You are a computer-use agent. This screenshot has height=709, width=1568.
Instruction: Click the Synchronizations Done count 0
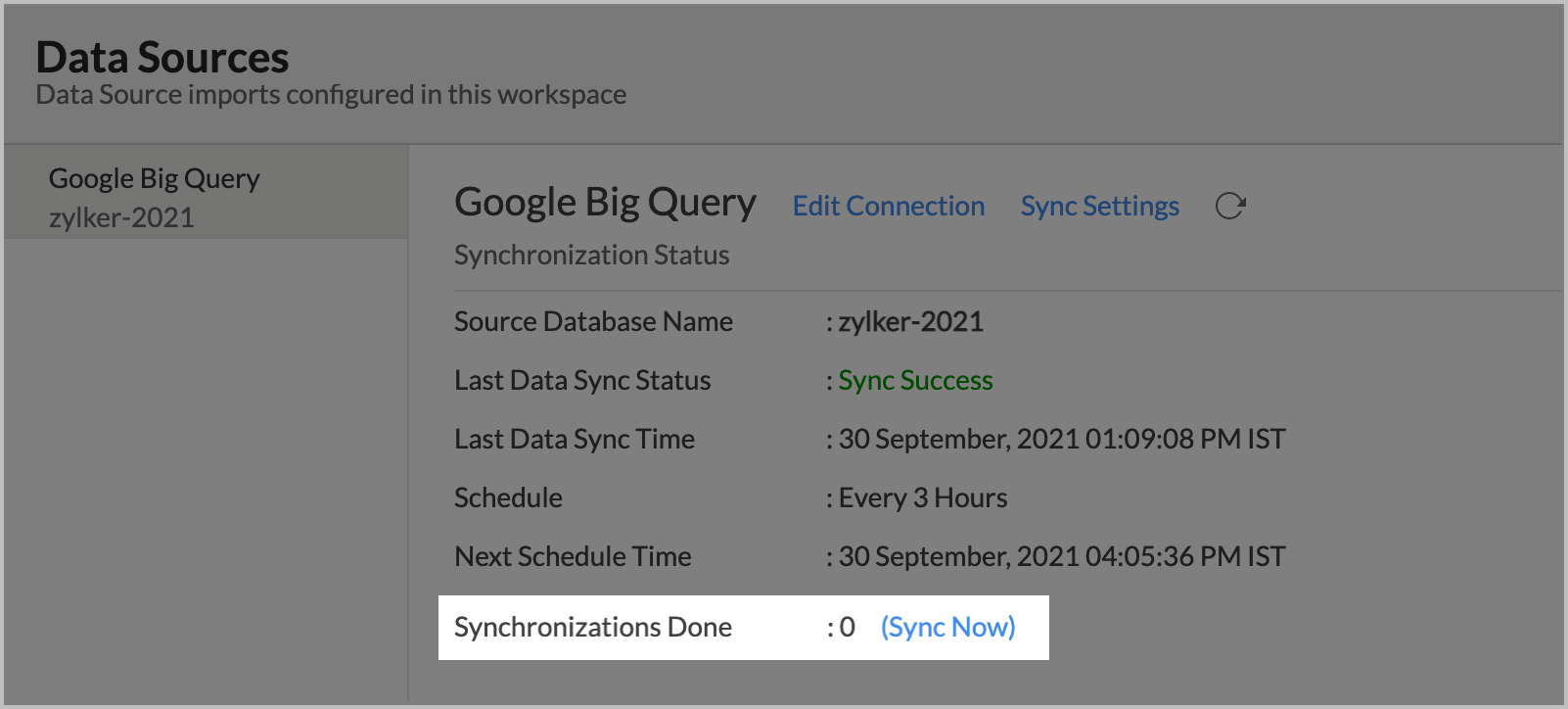848,627
